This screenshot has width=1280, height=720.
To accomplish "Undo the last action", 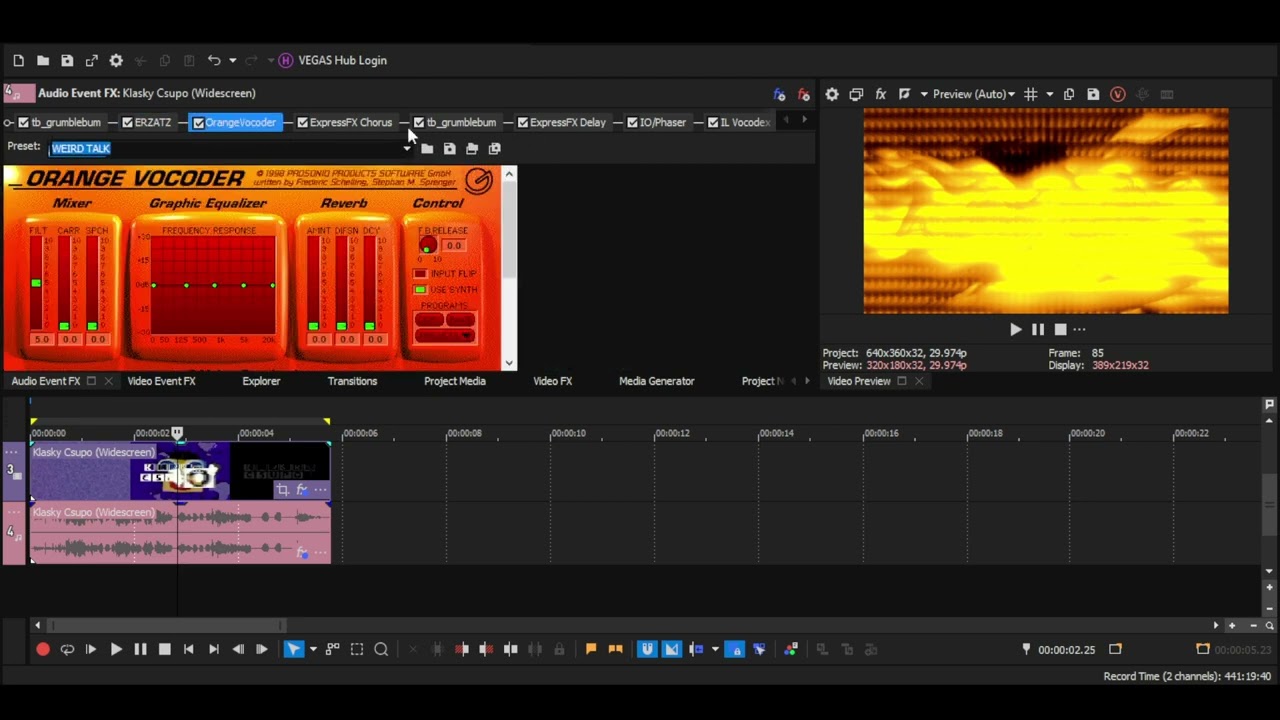I will pos(213,61).
